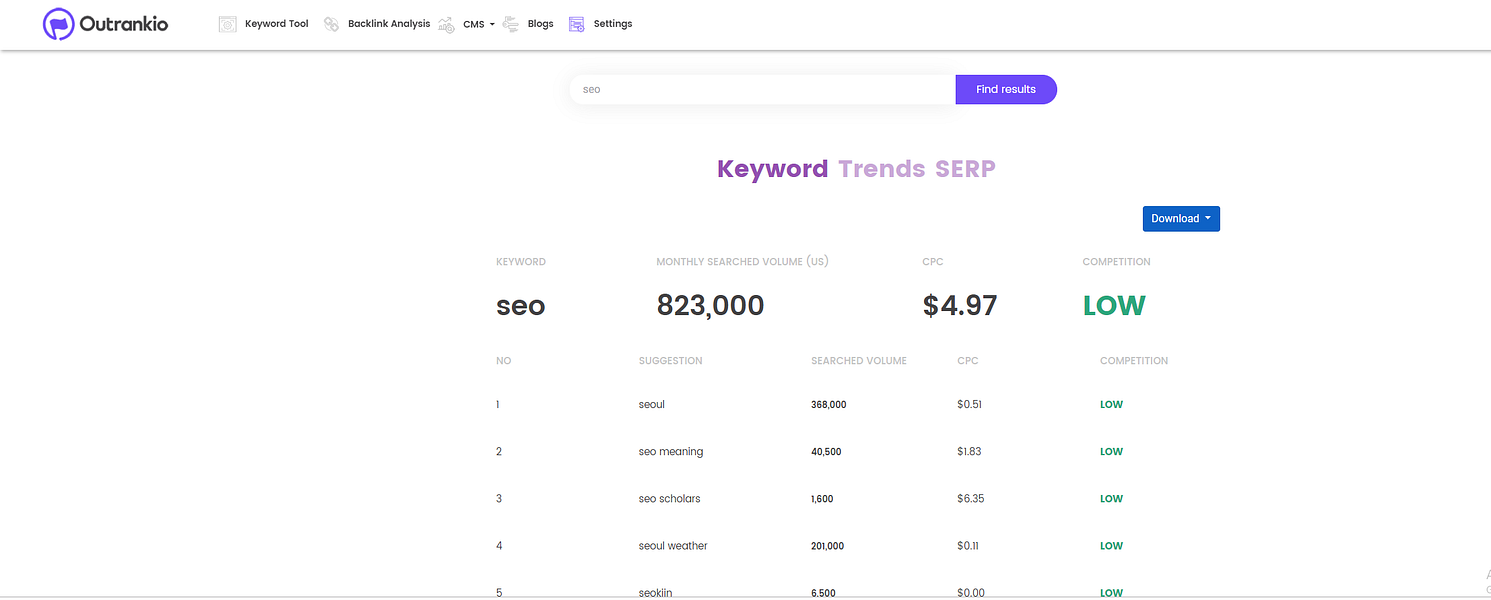Select the seoul suggestion

652,405
